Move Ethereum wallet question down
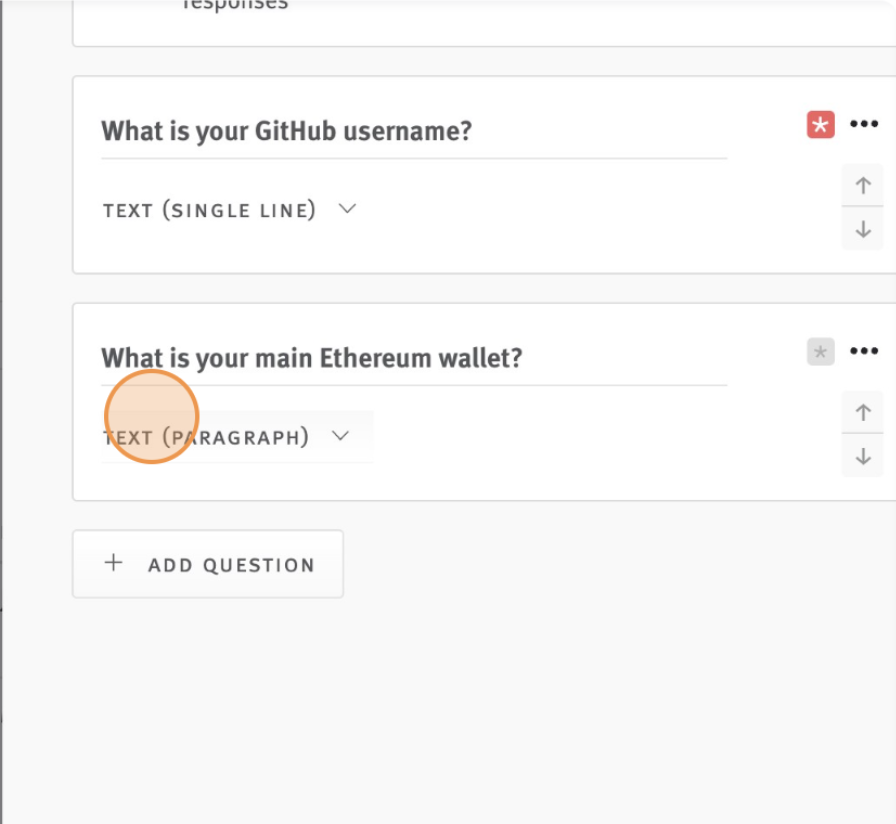This screenshot has height=824, width=896. pyautogui.click(x=863, y=456)
